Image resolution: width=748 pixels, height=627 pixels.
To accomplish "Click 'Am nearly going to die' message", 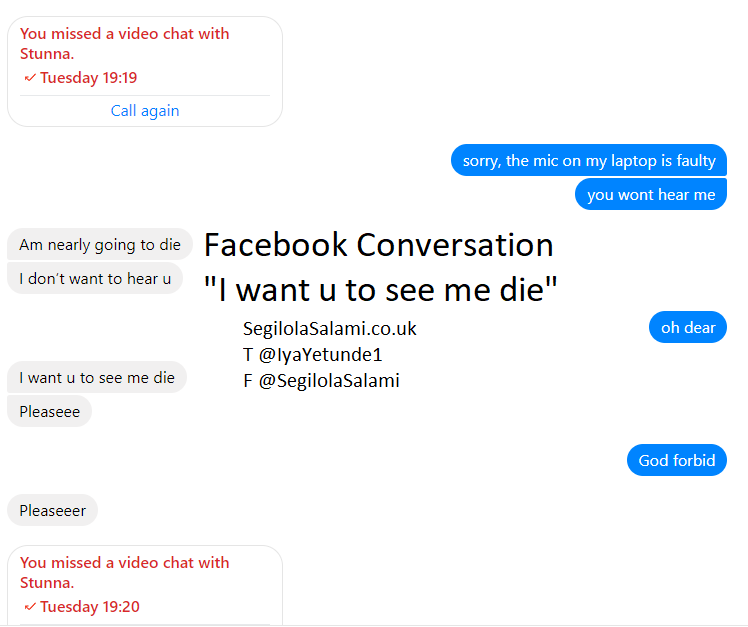I will (x=100, y=244).
